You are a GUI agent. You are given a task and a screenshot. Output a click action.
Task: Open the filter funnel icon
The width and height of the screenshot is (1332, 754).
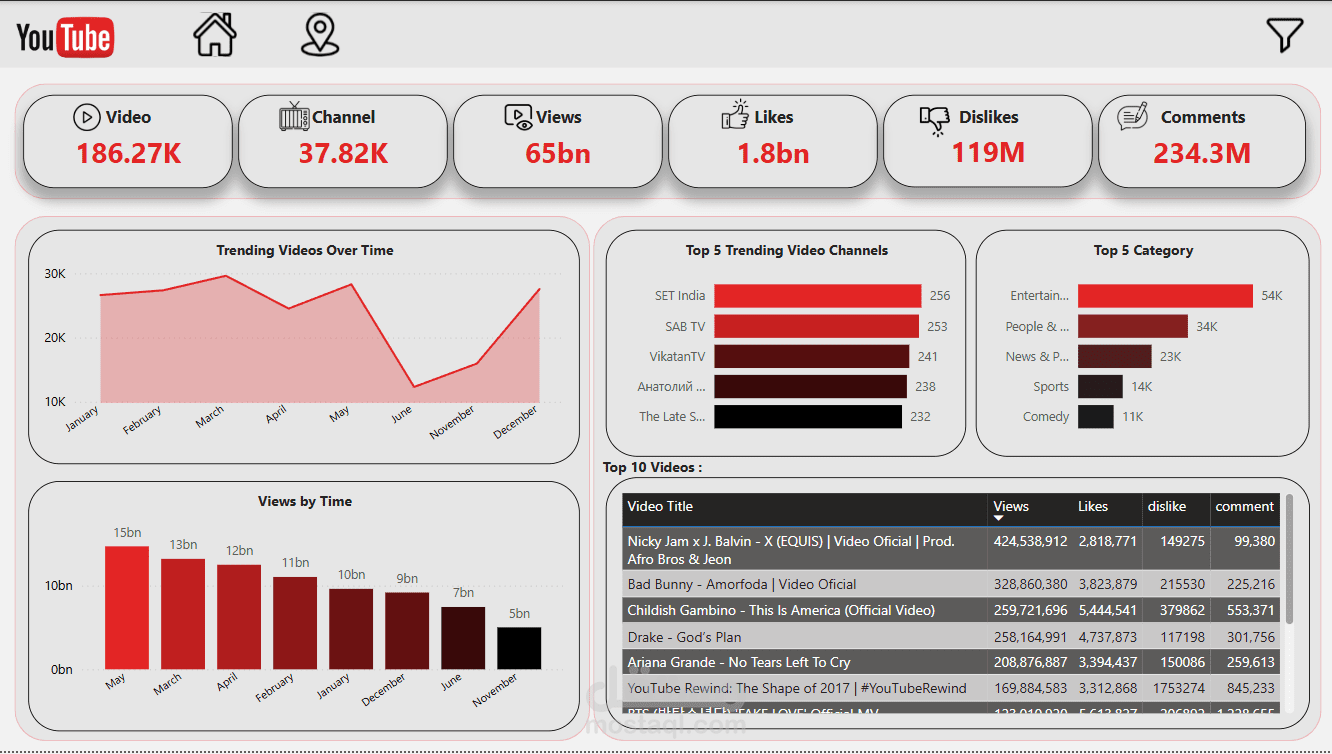(x=1285, y=35)
